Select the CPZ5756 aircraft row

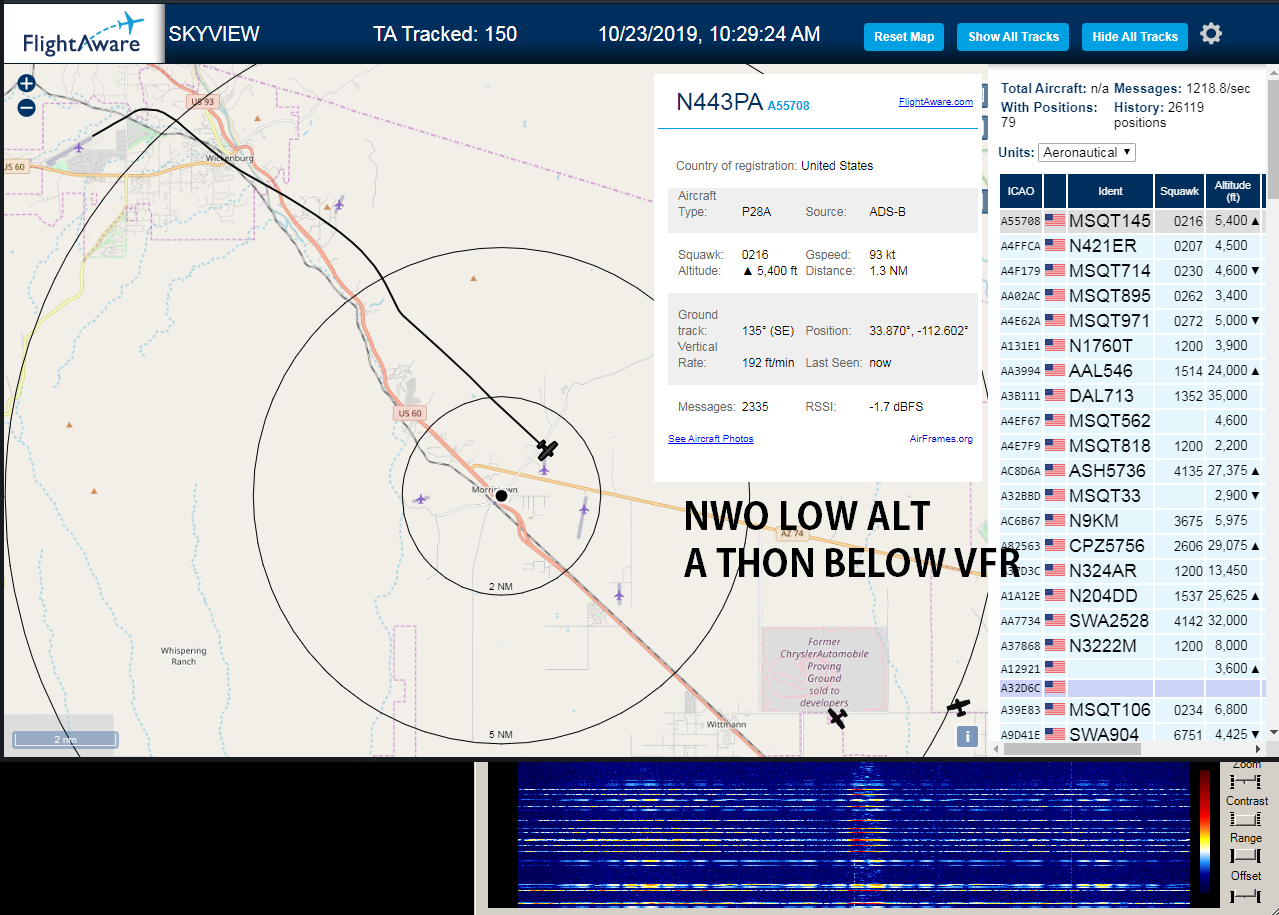click(1132, 545)
